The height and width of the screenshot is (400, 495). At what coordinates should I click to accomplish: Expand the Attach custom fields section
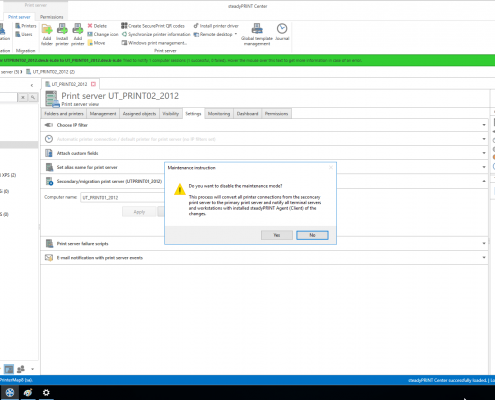[264, 153]
